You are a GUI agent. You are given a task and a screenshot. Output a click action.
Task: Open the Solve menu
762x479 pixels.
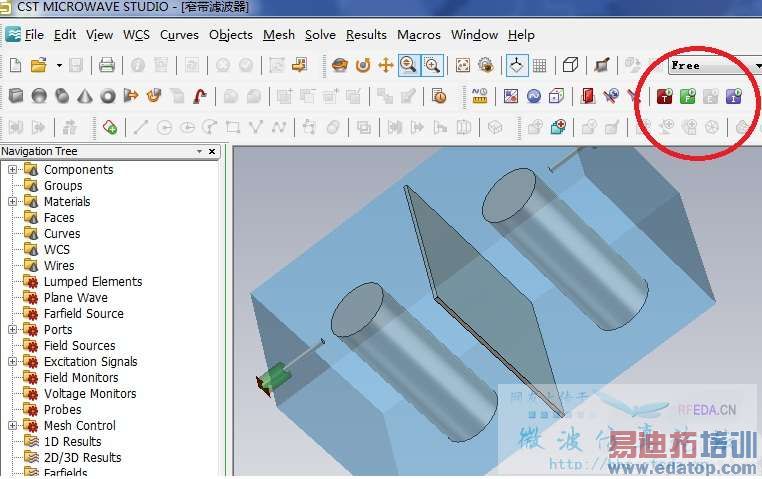coord(320,35)
